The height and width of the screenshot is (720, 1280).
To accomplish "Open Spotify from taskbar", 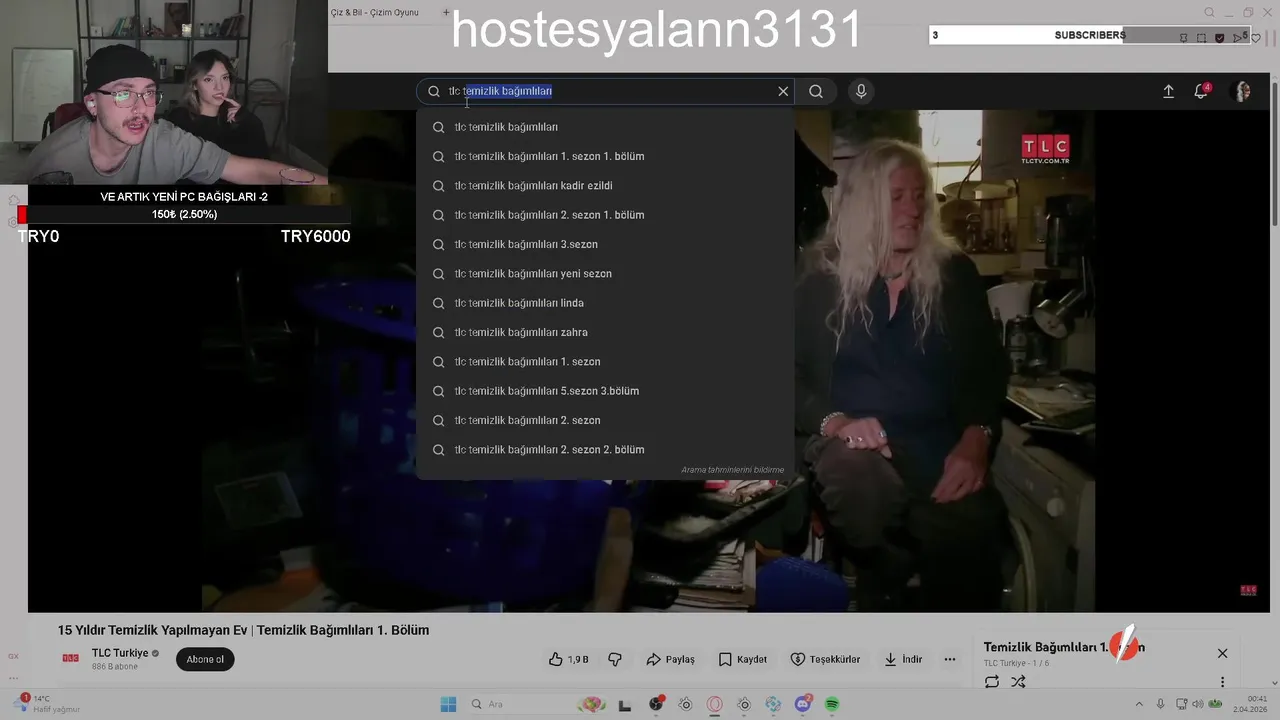I will point(832,704).
